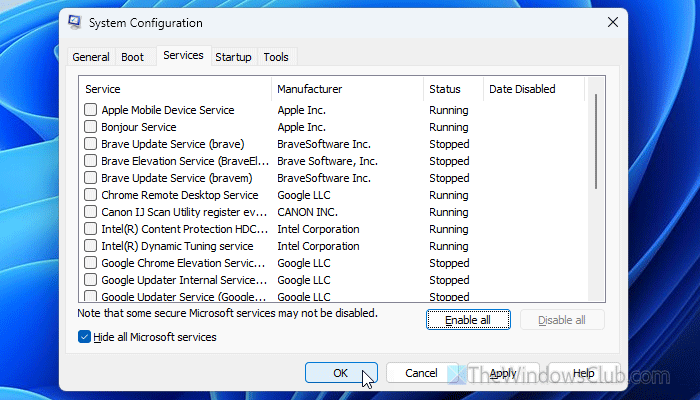Click the Cancel button
The height and width of the screenshot is (400, 700).
click(x=421, y=373)
